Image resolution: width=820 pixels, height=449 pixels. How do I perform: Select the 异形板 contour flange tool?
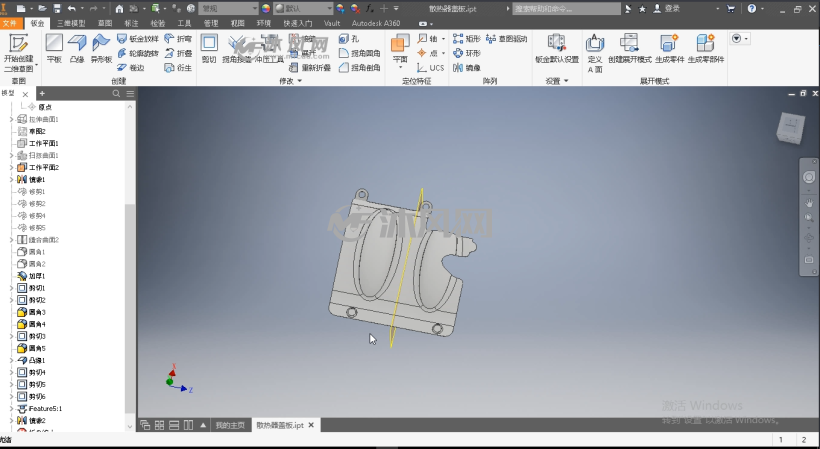[101, 49]
